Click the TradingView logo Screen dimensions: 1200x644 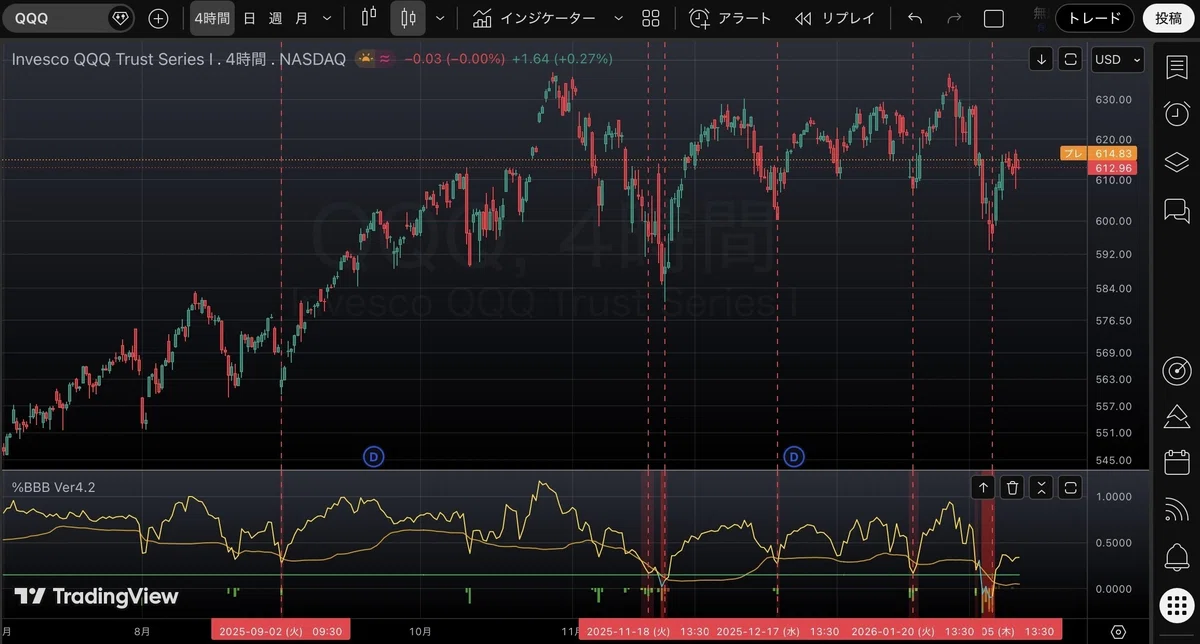[x=97, y=597]
